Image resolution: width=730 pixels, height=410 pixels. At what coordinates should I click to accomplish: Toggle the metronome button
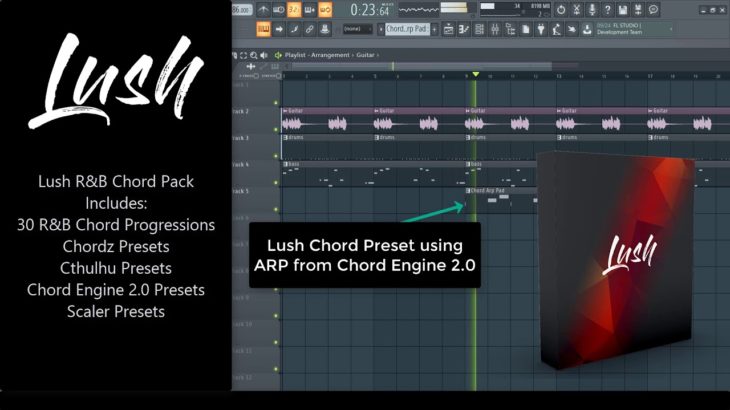pyautogui.click(x=263, y=10)
